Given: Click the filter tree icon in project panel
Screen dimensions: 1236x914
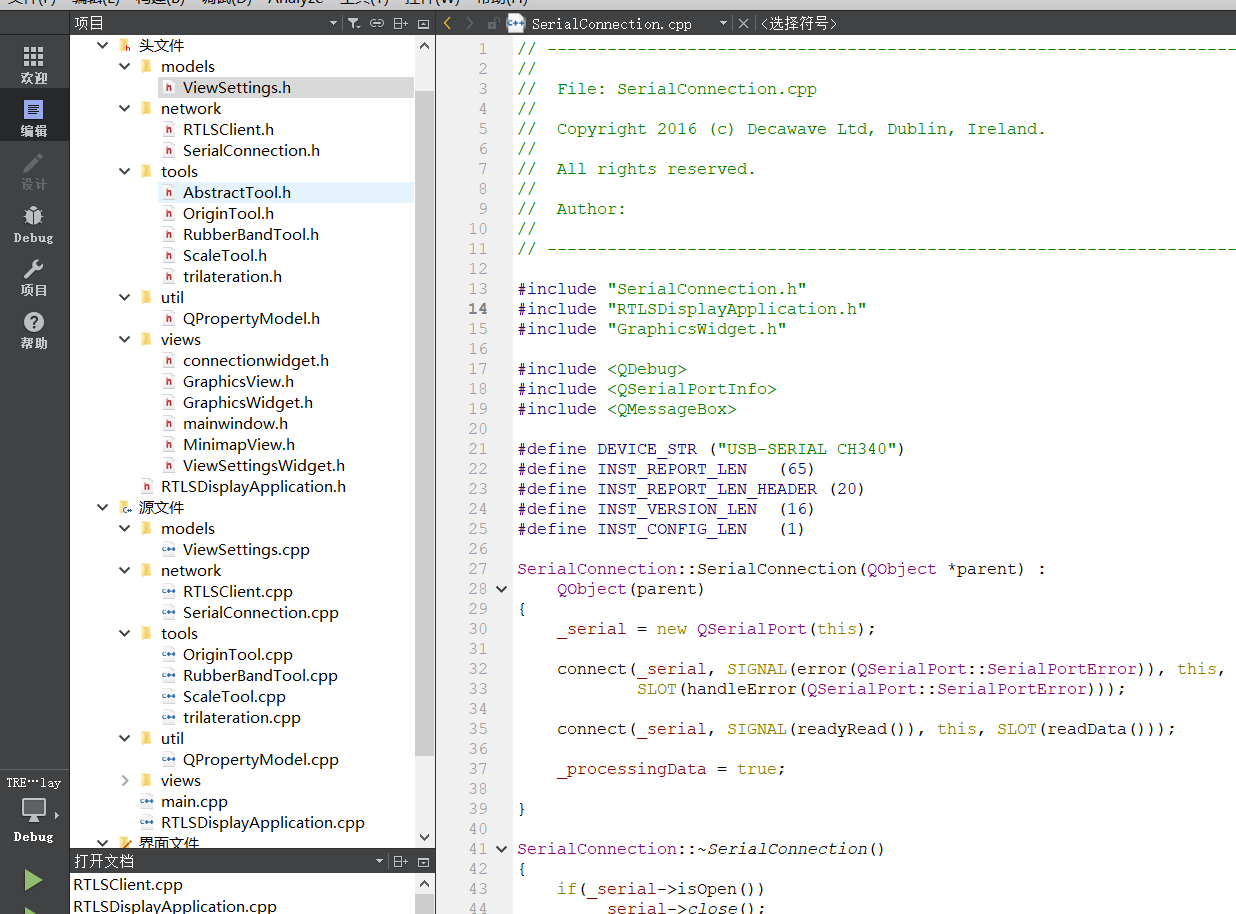Looking at the screenshot, I should [353, 23].
